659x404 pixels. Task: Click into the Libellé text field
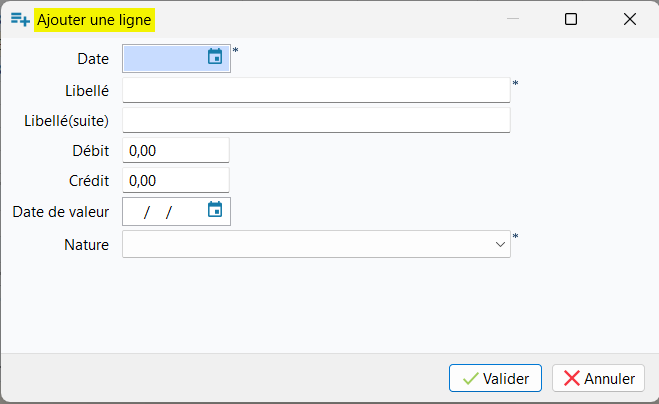[x=316, y=90]
